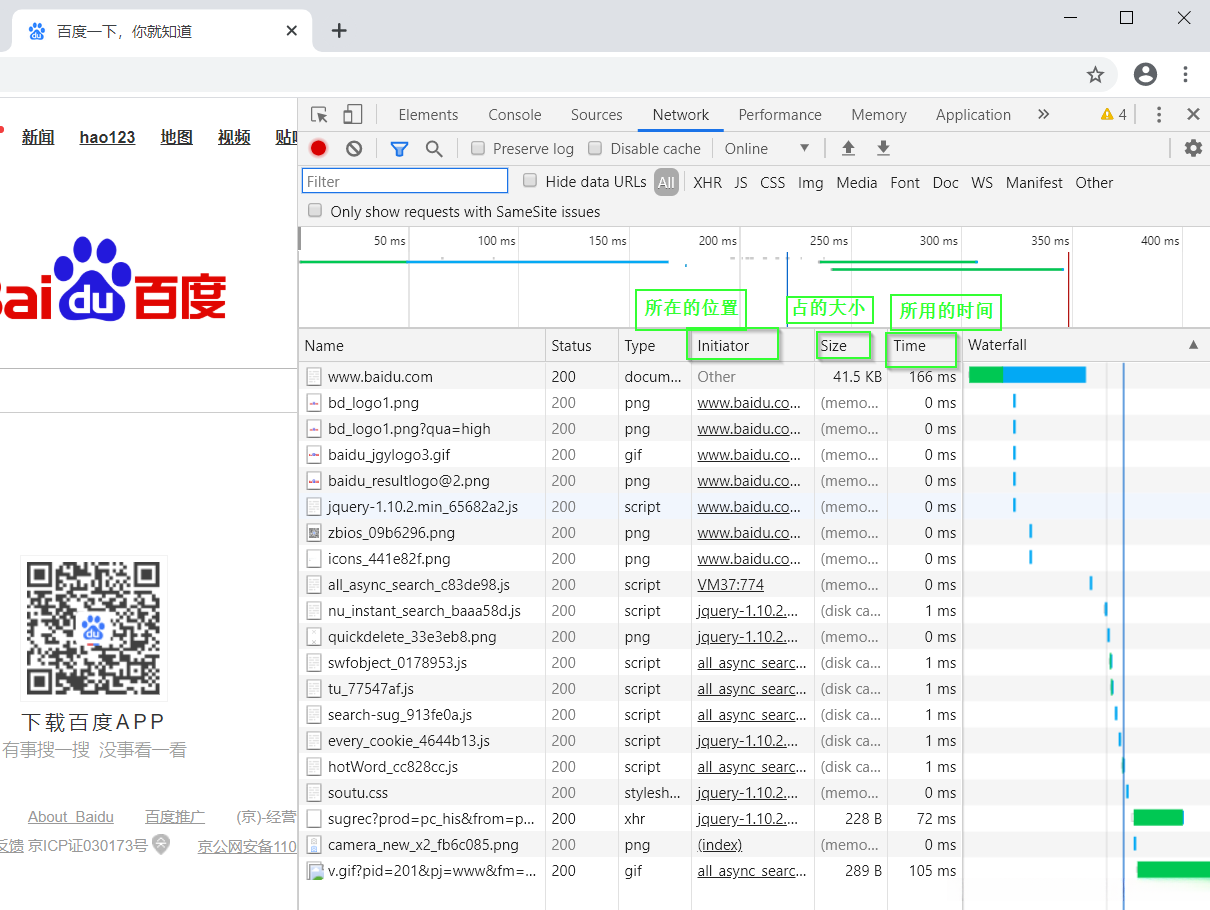
Task: Check the Disable cache option
Action: coord(595,149)
